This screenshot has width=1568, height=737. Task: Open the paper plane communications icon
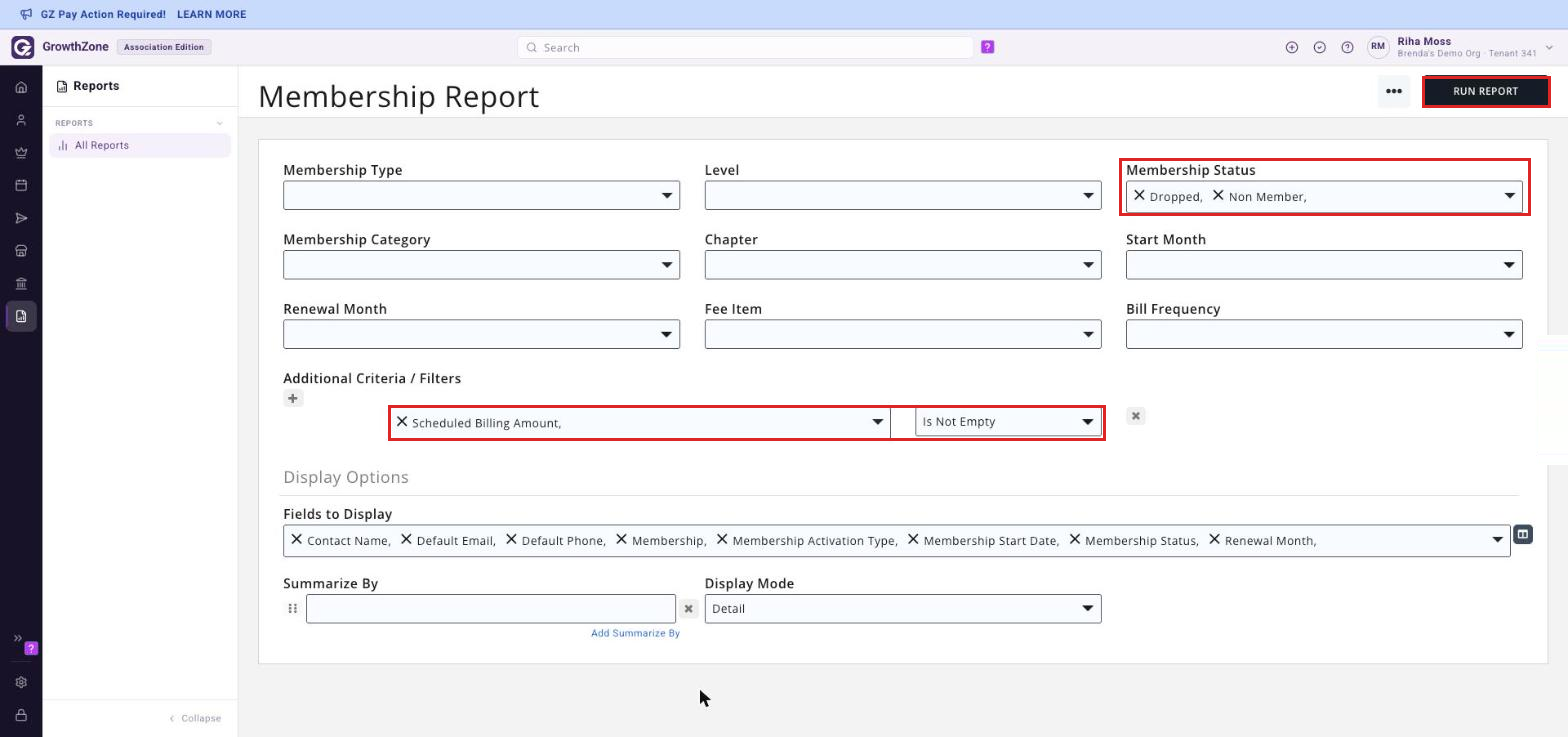click(21, 218)
